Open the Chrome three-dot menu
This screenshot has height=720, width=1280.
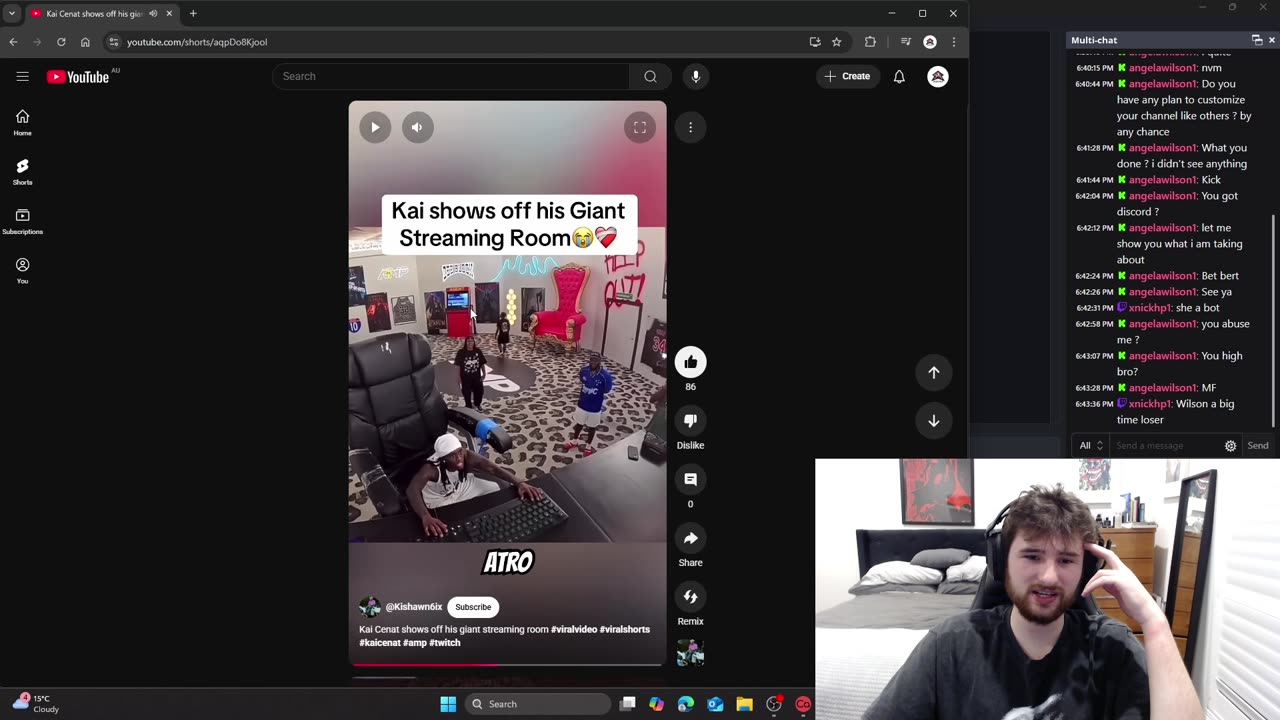[954, 42]
